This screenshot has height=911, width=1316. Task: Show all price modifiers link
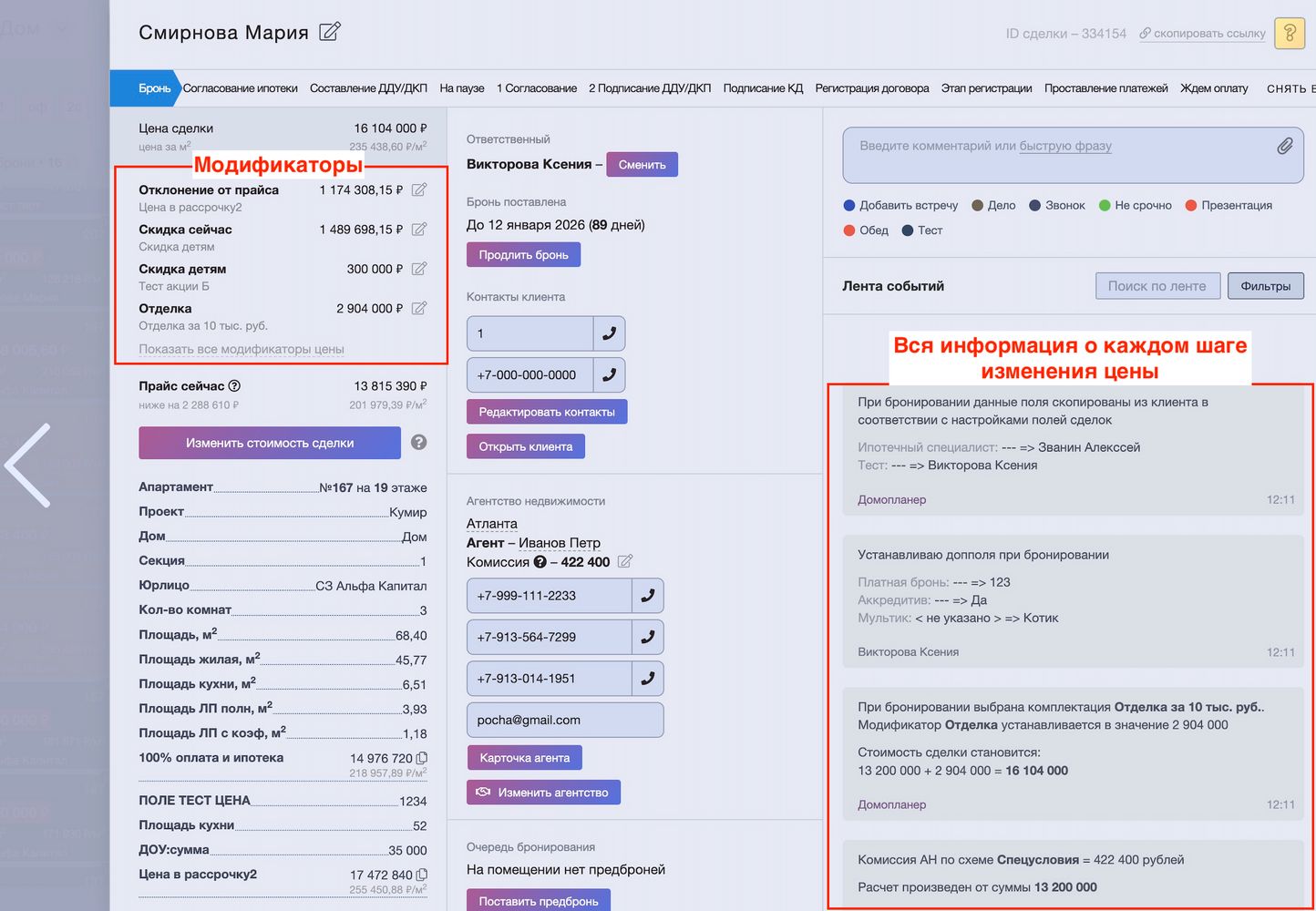pos(242,349)
